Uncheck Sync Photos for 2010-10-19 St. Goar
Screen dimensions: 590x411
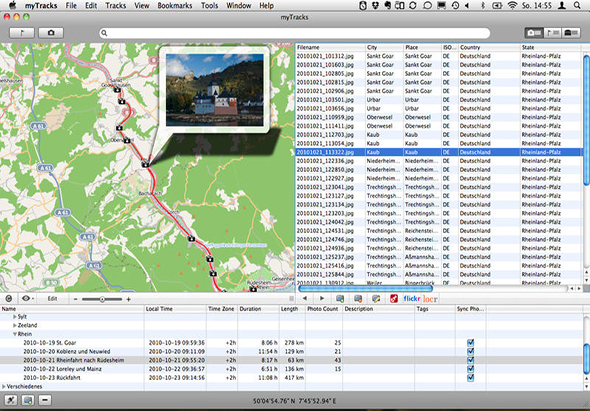point(470,342)
